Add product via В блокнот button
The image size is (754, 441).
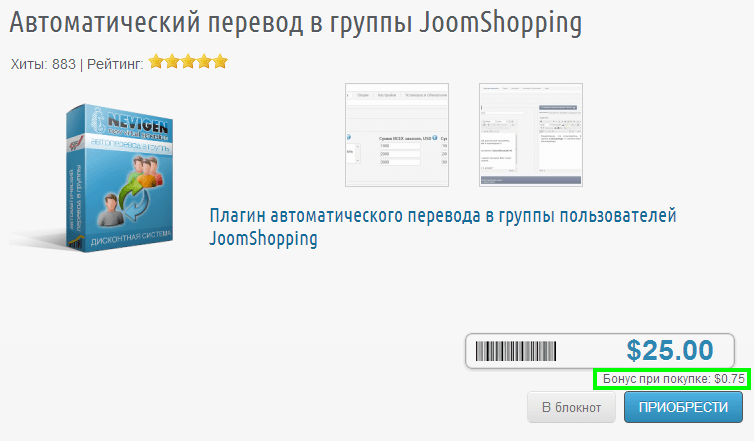point(571,408)
